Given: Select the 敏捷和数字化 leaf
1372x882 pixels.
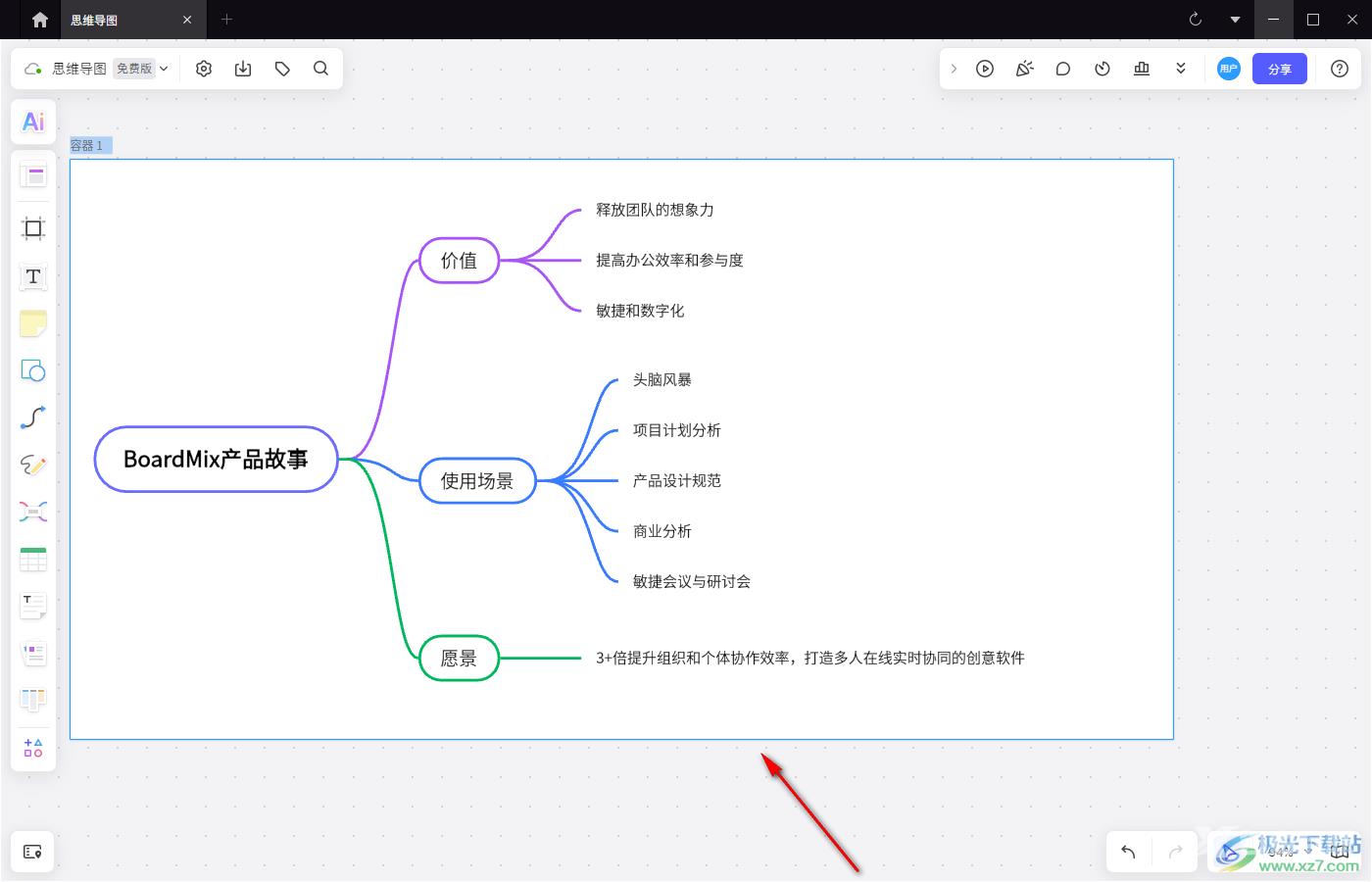Looking at the screenshot, I should tap(641, 311).
